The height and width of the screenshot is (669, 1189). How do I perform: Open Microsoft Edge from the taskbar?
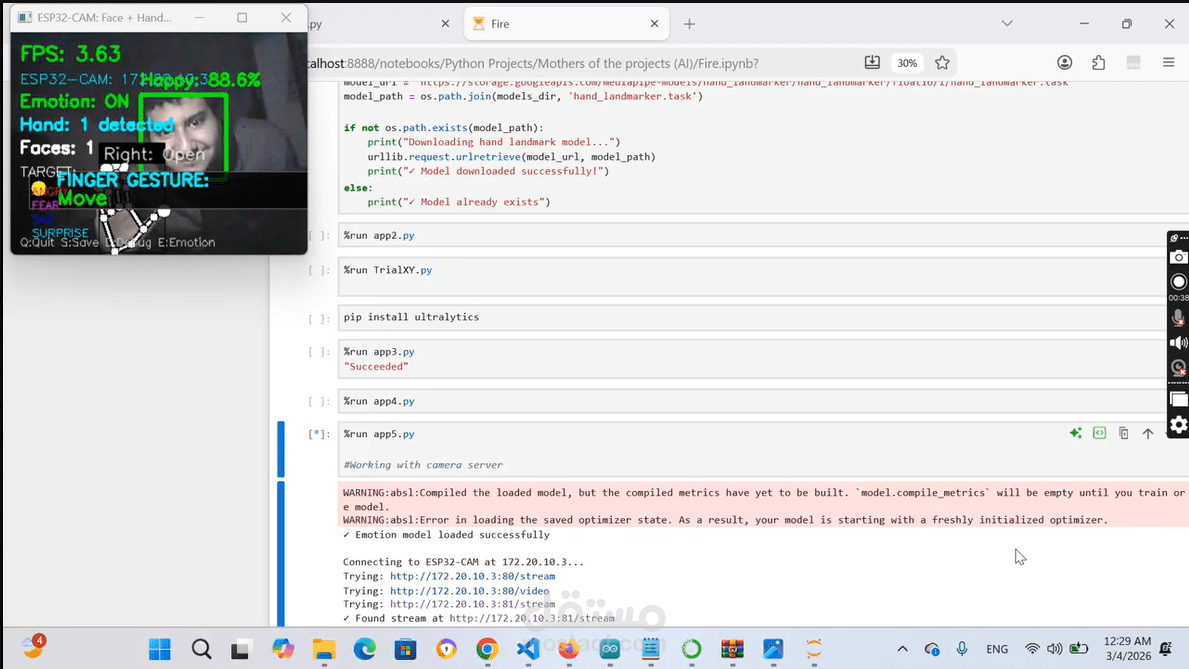click(x=365, y=649)
